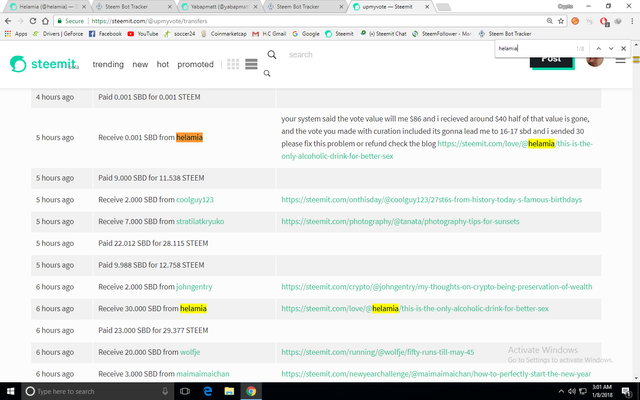This screenshot has width=640, height=400.
Task: Switch to Yabapmatt browser tab
Action: tap(220, 7)
